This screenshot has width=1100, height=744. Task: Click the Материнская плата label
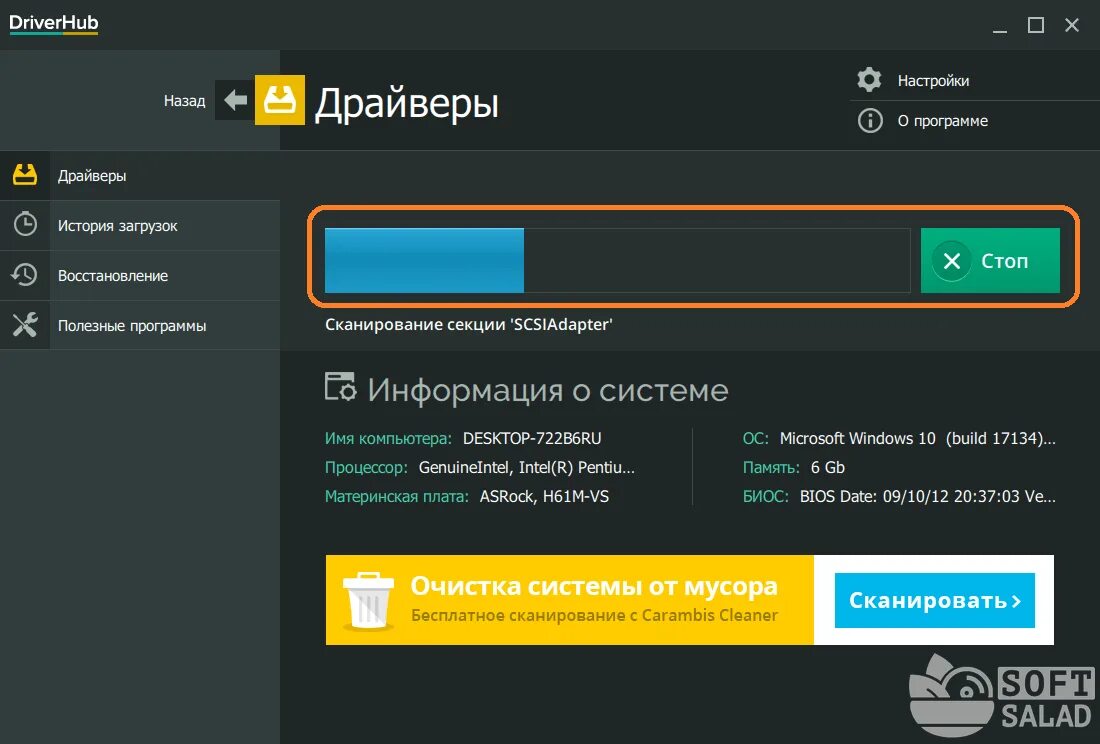coord(396,496)
